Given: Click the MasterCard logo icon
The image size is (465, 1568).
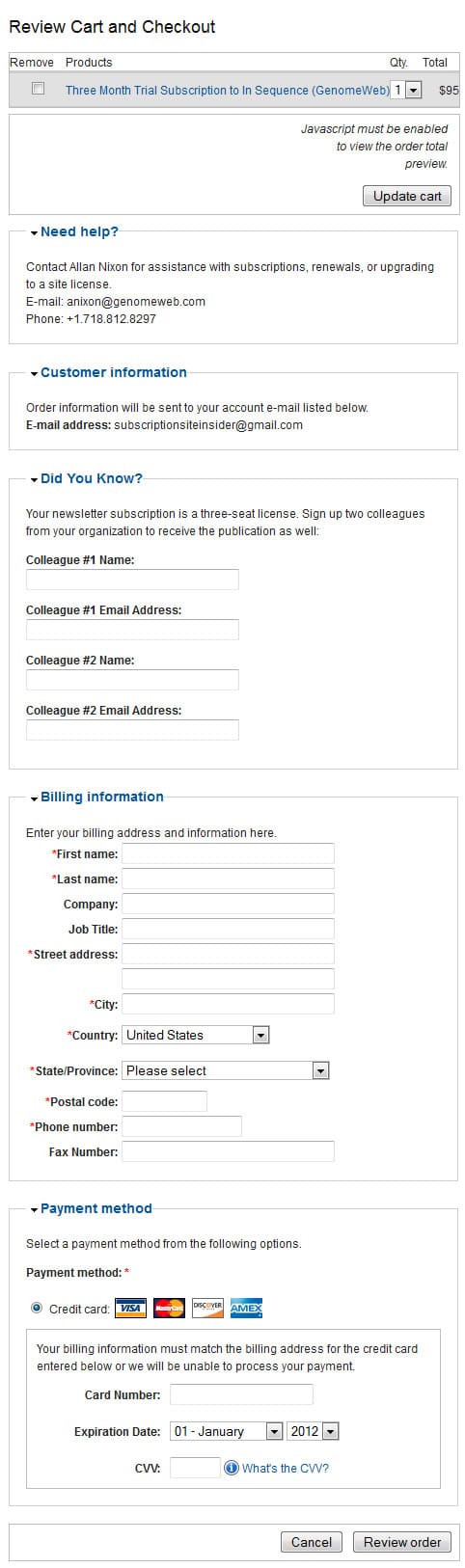Looking at the screenshot, I should (169, 1309).
